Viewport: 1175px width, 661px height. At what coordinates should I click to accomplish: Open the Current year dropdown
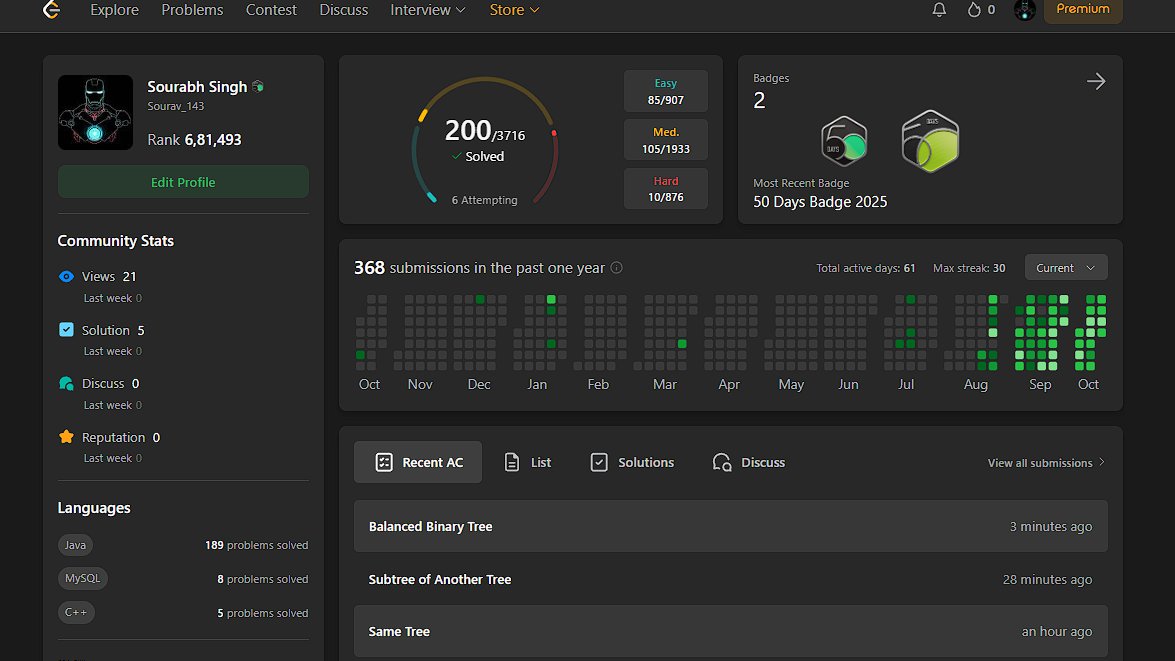1066,268
